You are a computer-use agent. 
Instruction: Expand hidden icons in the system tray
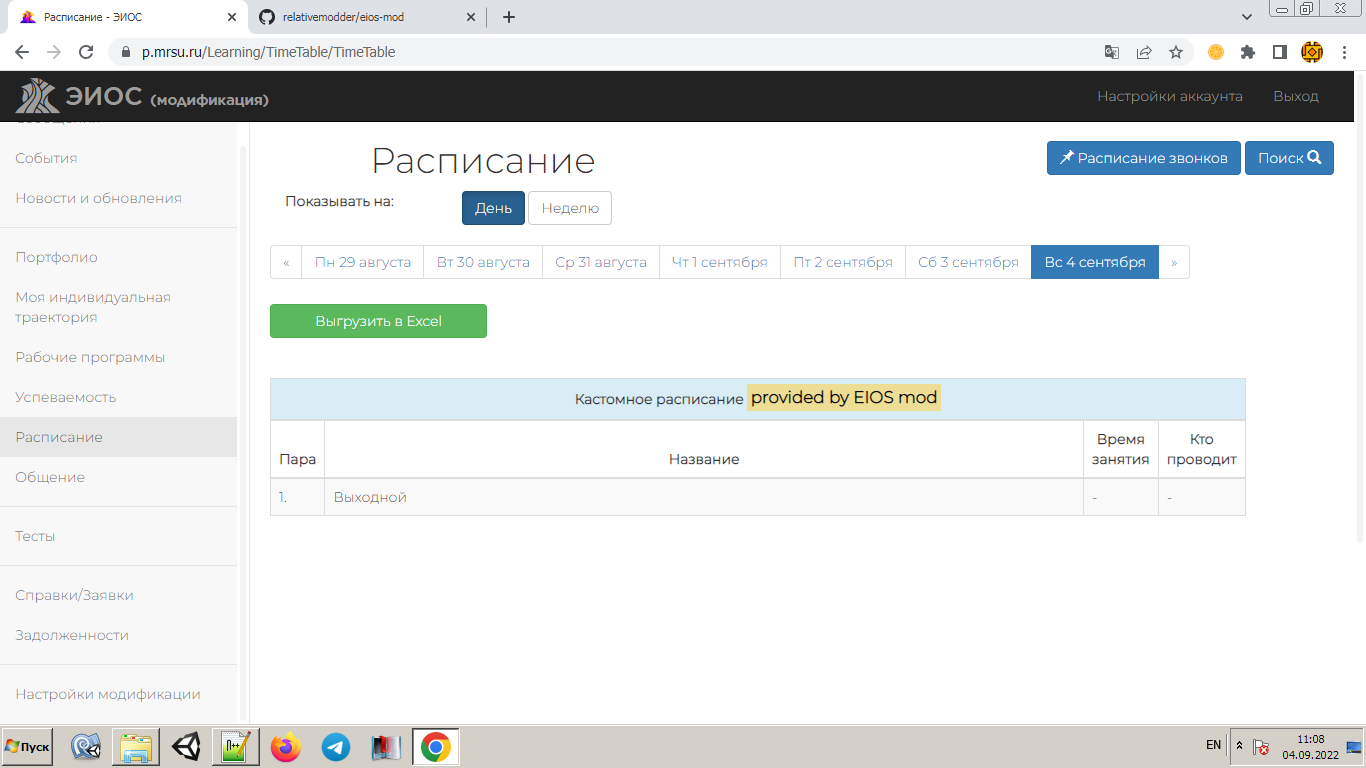(x=1239, y=745)
